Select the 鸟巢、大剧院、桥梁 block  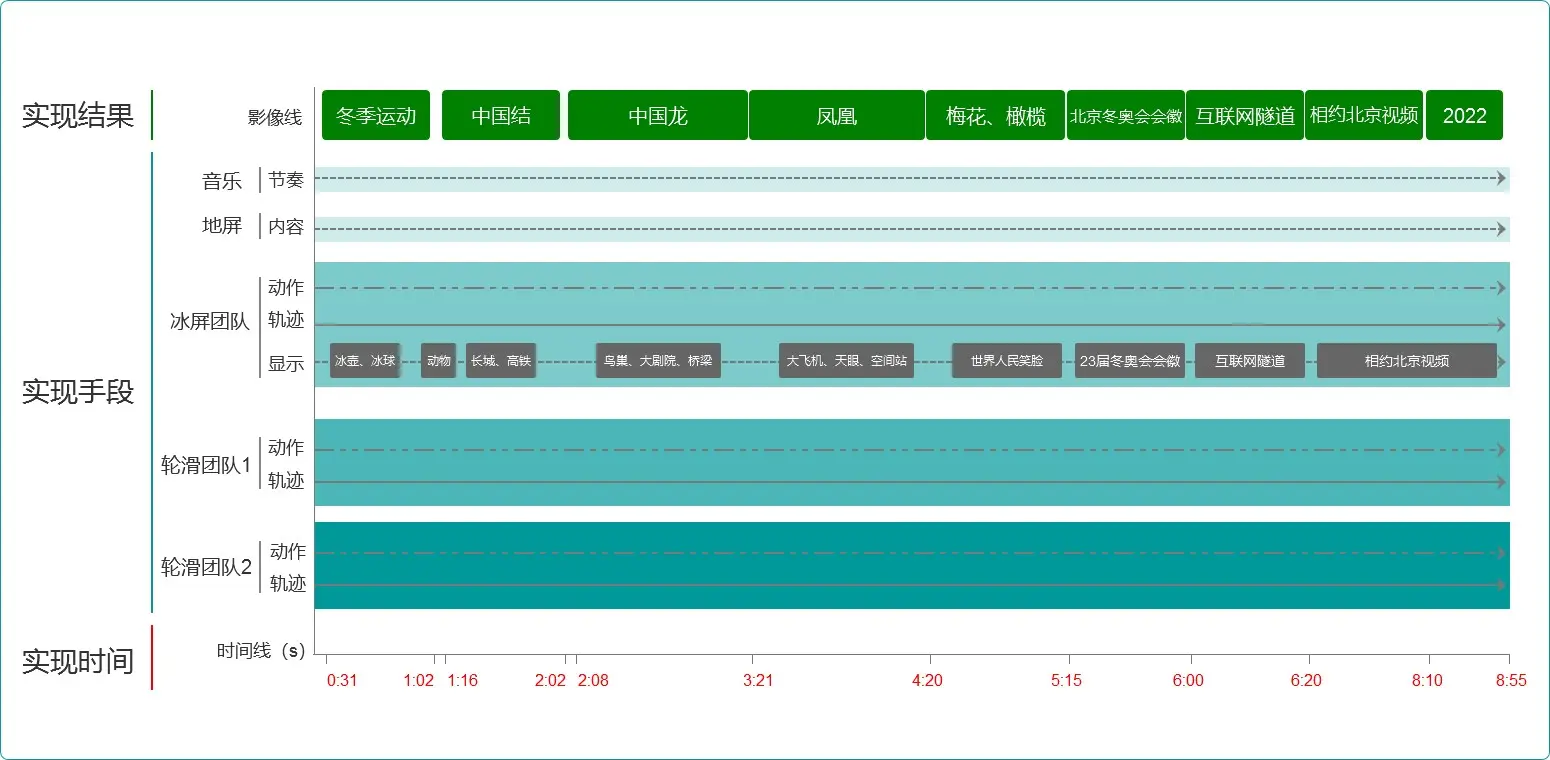click(658, 360)
